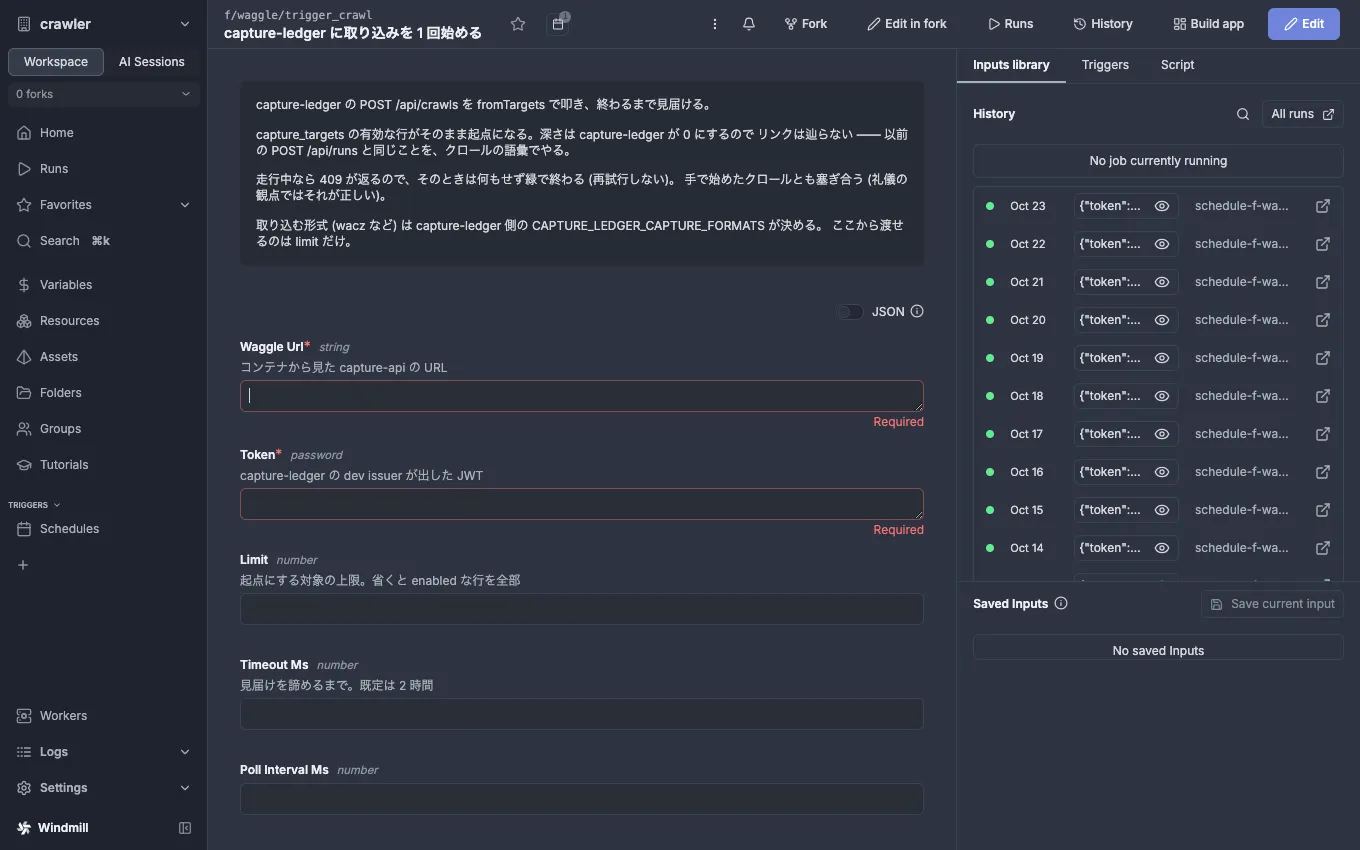Viewport: 1360px width, 850px height.
Task: Select the Oct 20 history row date
Action: [x=1027, y=320]
